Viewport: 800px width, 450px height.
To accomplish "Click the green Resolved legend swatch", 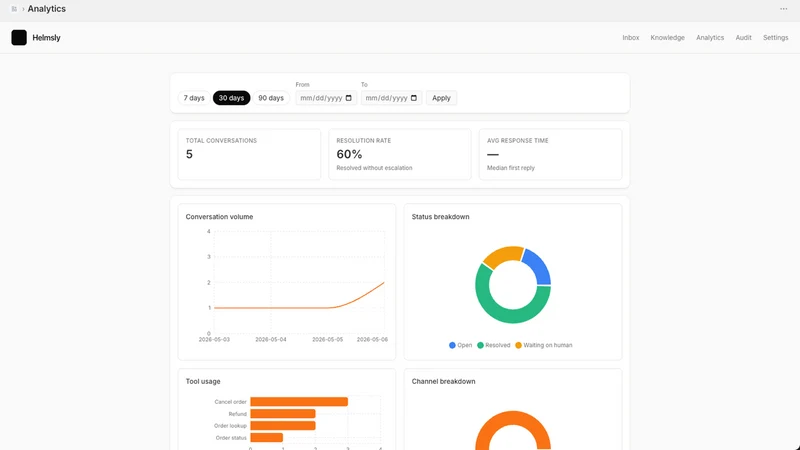I will point(480,345).
